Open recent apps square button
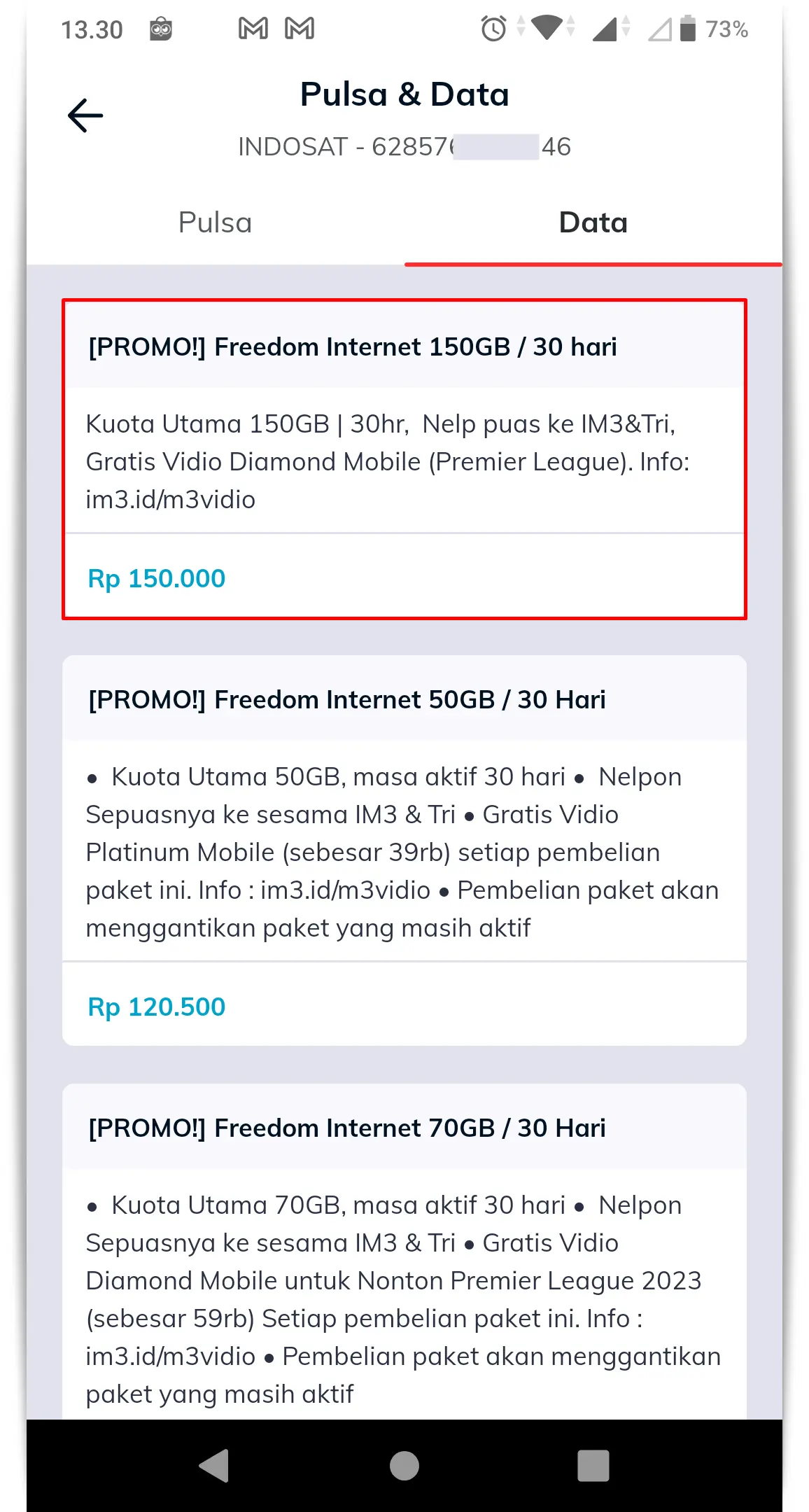The image size is (809, 1512). 593,1465
